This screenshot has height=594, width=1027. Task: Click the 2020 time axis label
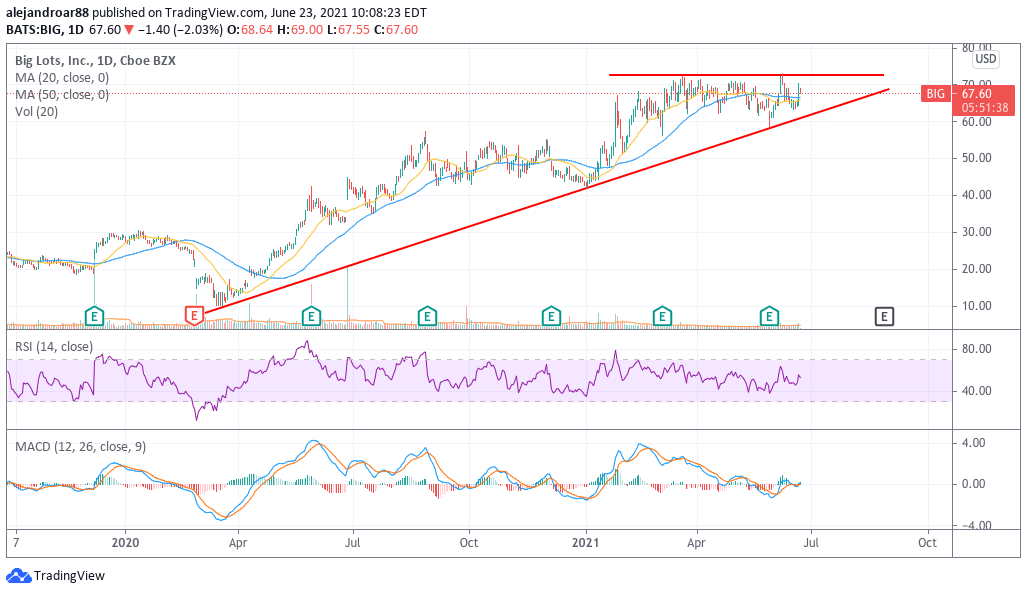point(125,543)
